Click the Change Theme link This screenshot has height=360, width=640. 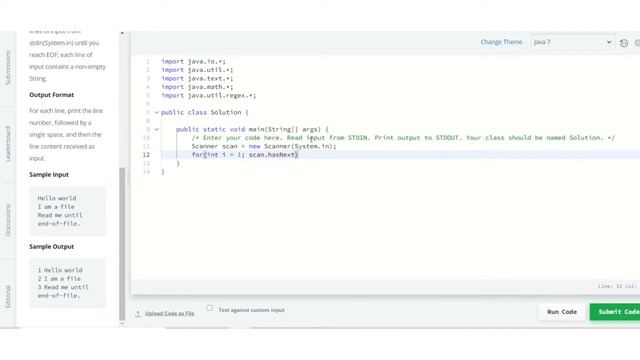coord(501,42)
